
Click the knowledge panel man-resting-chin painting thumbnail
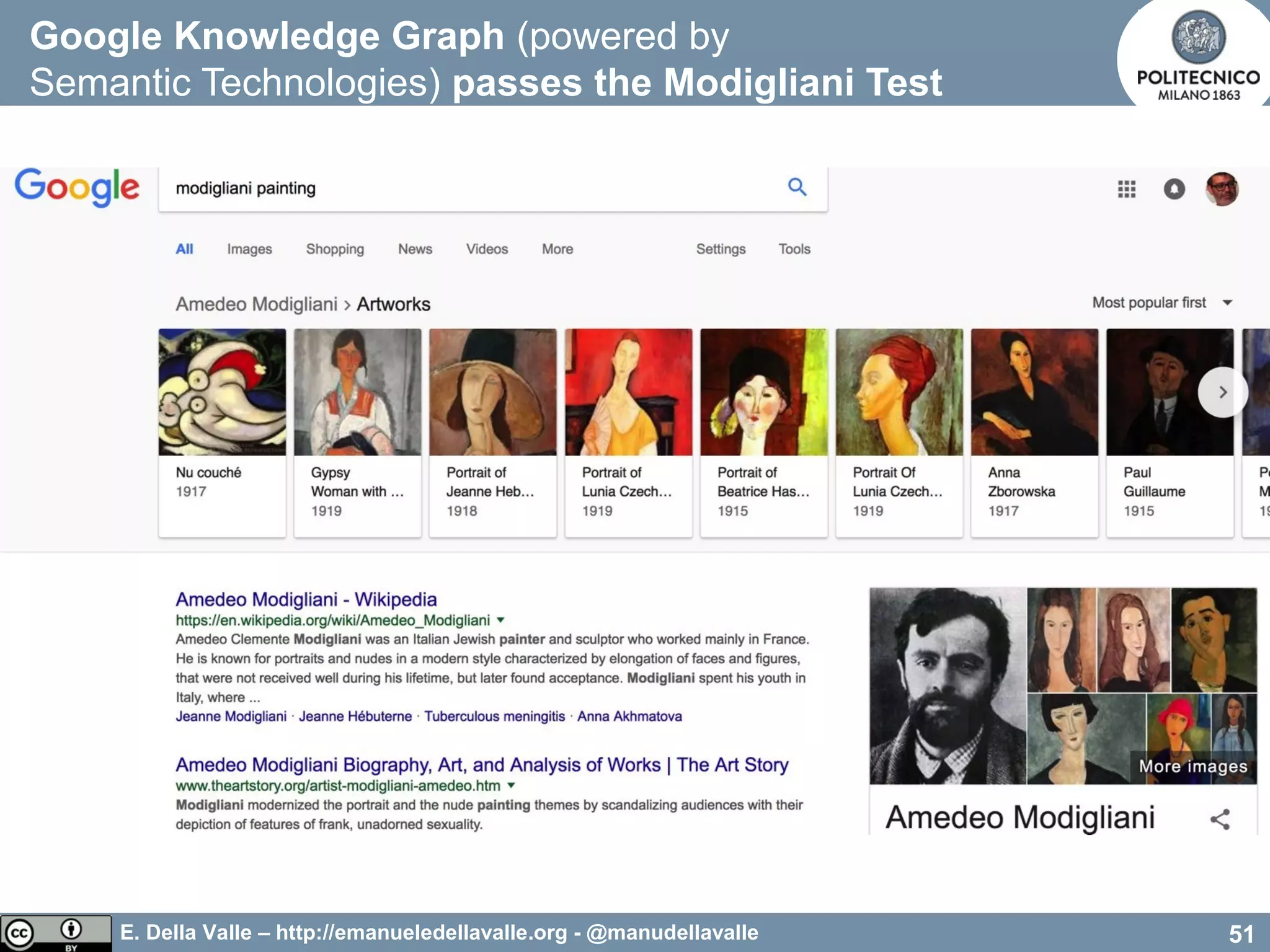tap(1214, 640)
